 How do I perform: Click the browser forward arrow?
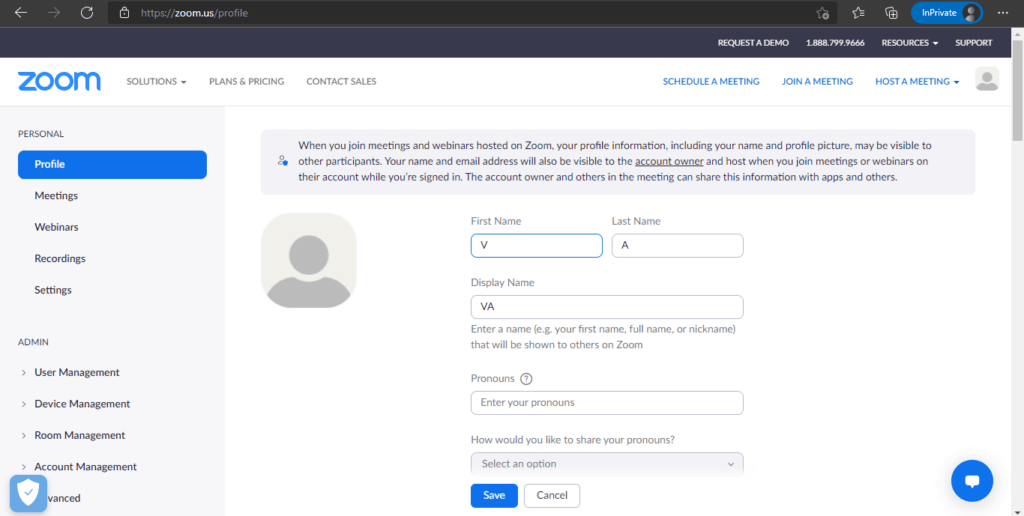click(x=54, y=12)
